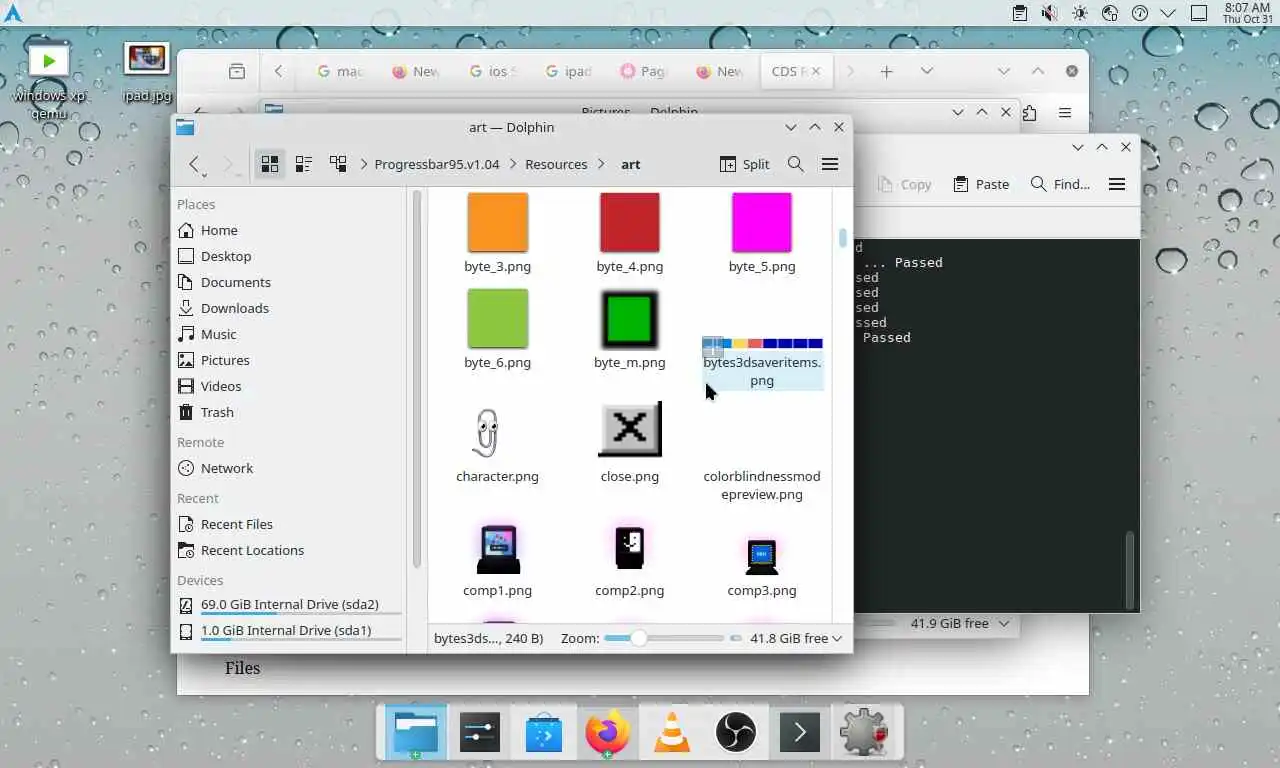Screen dimensions: 1280x768
Task: Launch Firefox from the dock
Action: click(608, 733)
